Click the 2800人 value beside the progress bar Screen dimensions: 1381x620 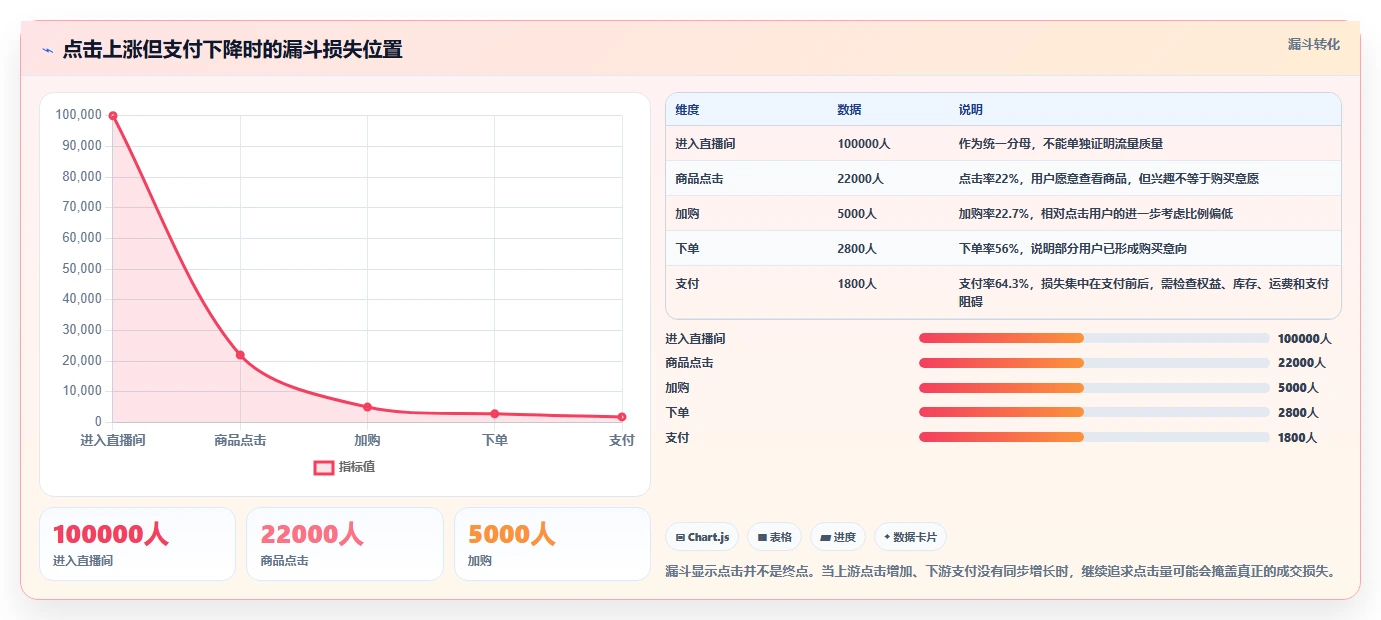[x=1297, y=413]
